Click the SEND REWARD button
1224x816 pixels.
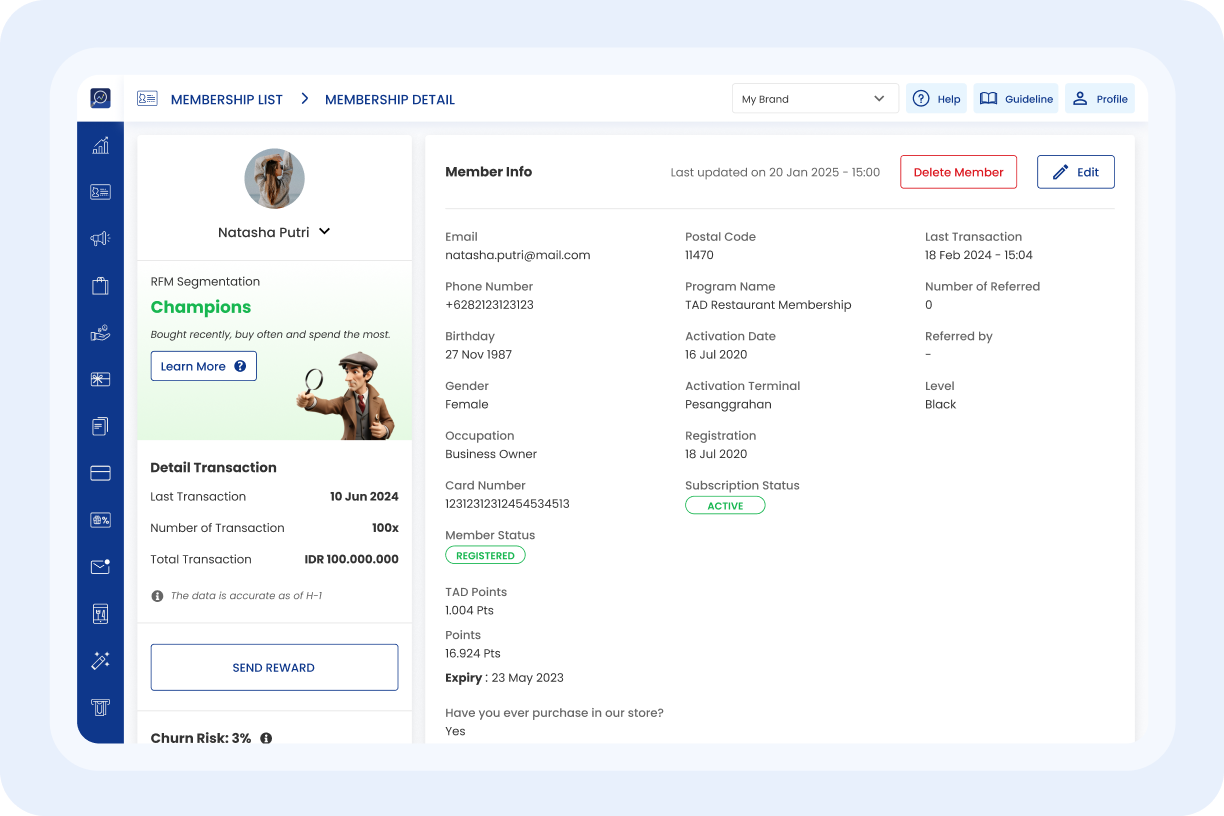(274, 667)
